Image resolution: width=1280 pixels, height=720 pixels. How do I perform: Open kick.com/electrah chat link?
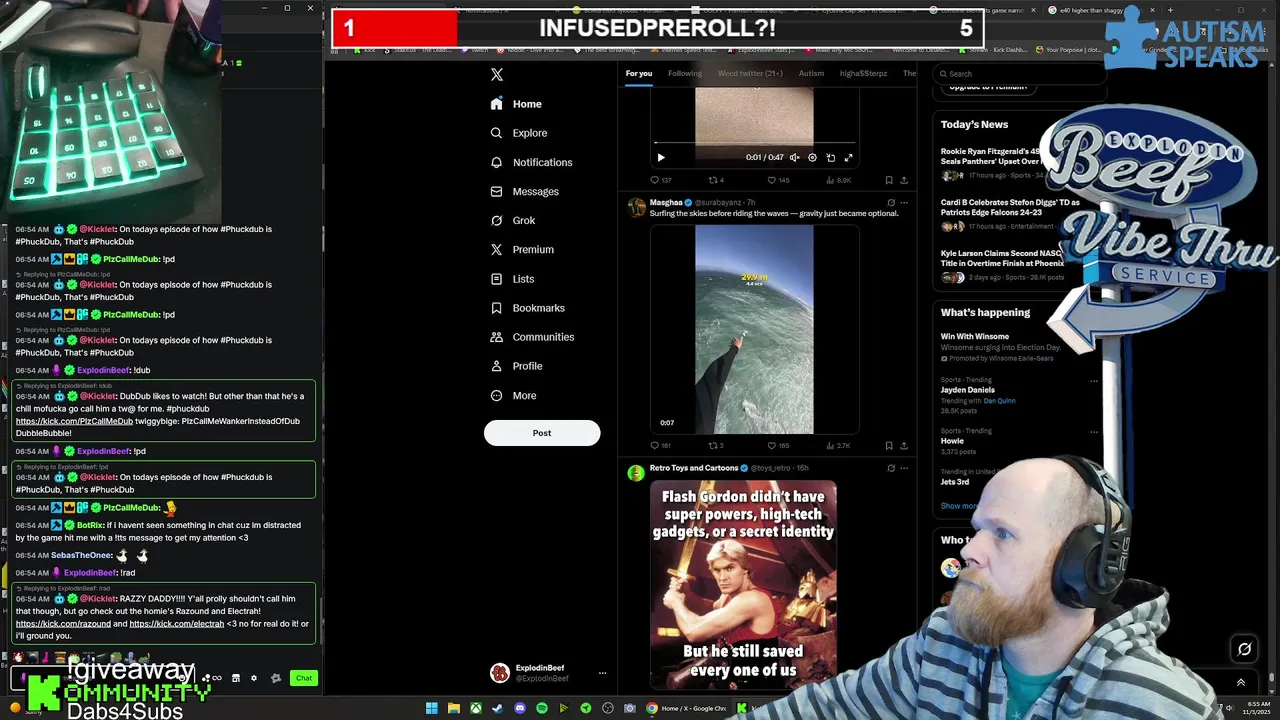click(177, 624)
